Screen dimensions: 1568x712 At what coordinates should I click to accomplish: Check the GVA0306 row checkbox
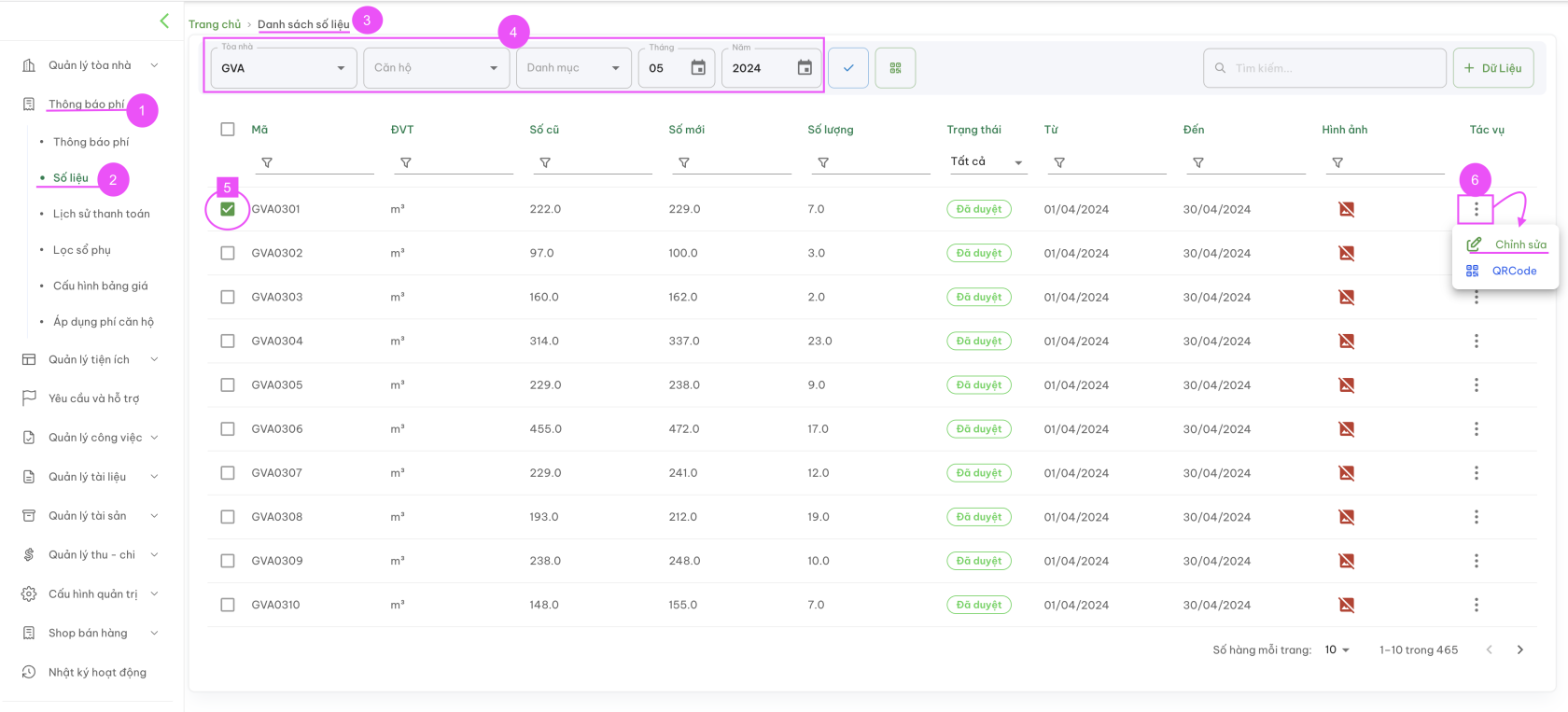point(228,429)
